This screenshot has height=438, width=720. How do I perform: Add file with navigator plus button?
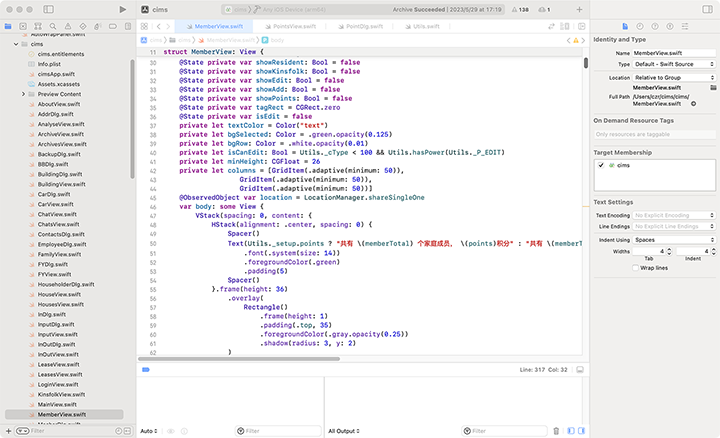(8, 431)
